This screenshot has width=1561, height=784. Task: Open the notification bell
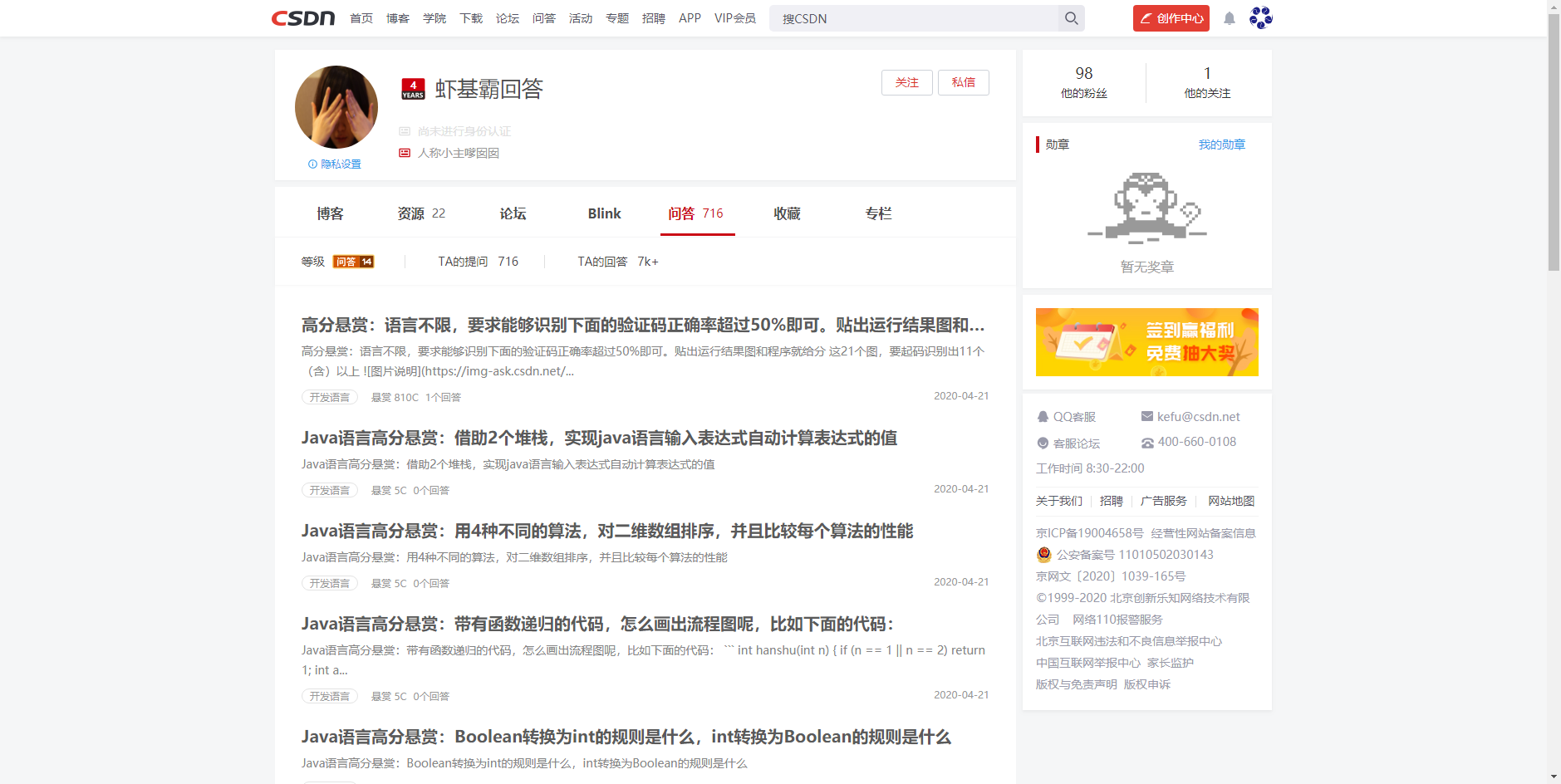click(1230, 18)
